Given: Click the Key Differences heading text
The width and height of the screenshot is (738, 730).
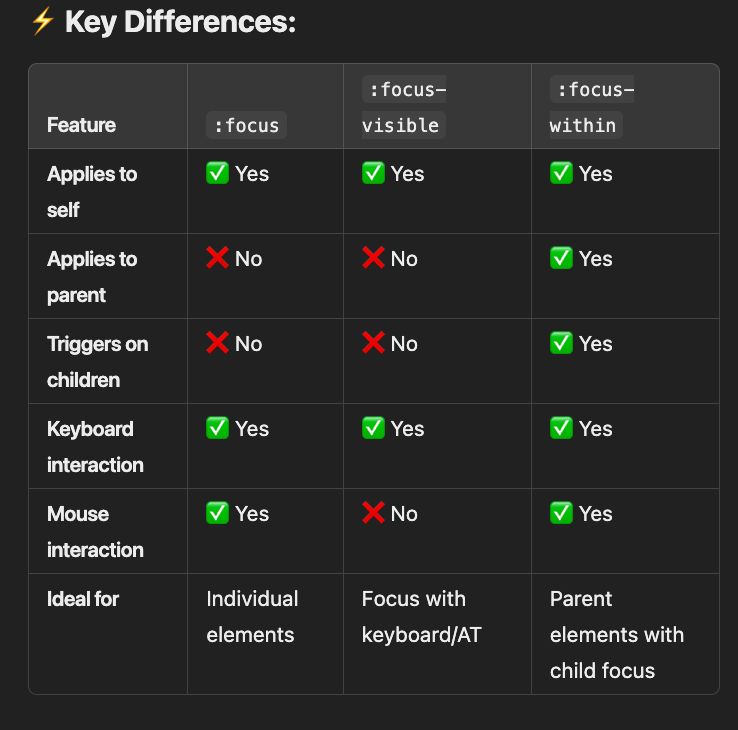Looking at the screenshot, I should (180, 21).
